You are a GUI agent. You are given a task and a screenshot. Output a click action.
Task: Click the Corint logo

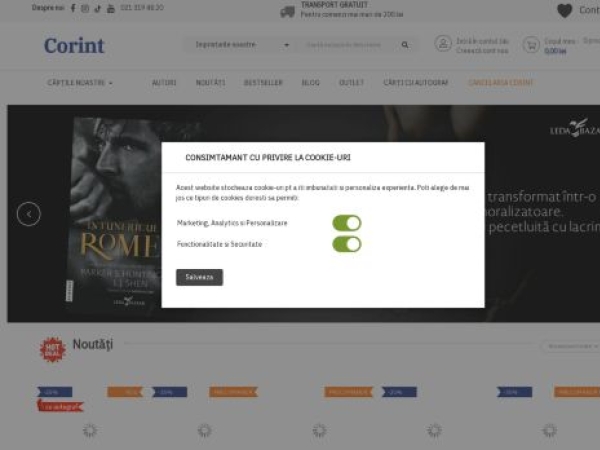74,46
